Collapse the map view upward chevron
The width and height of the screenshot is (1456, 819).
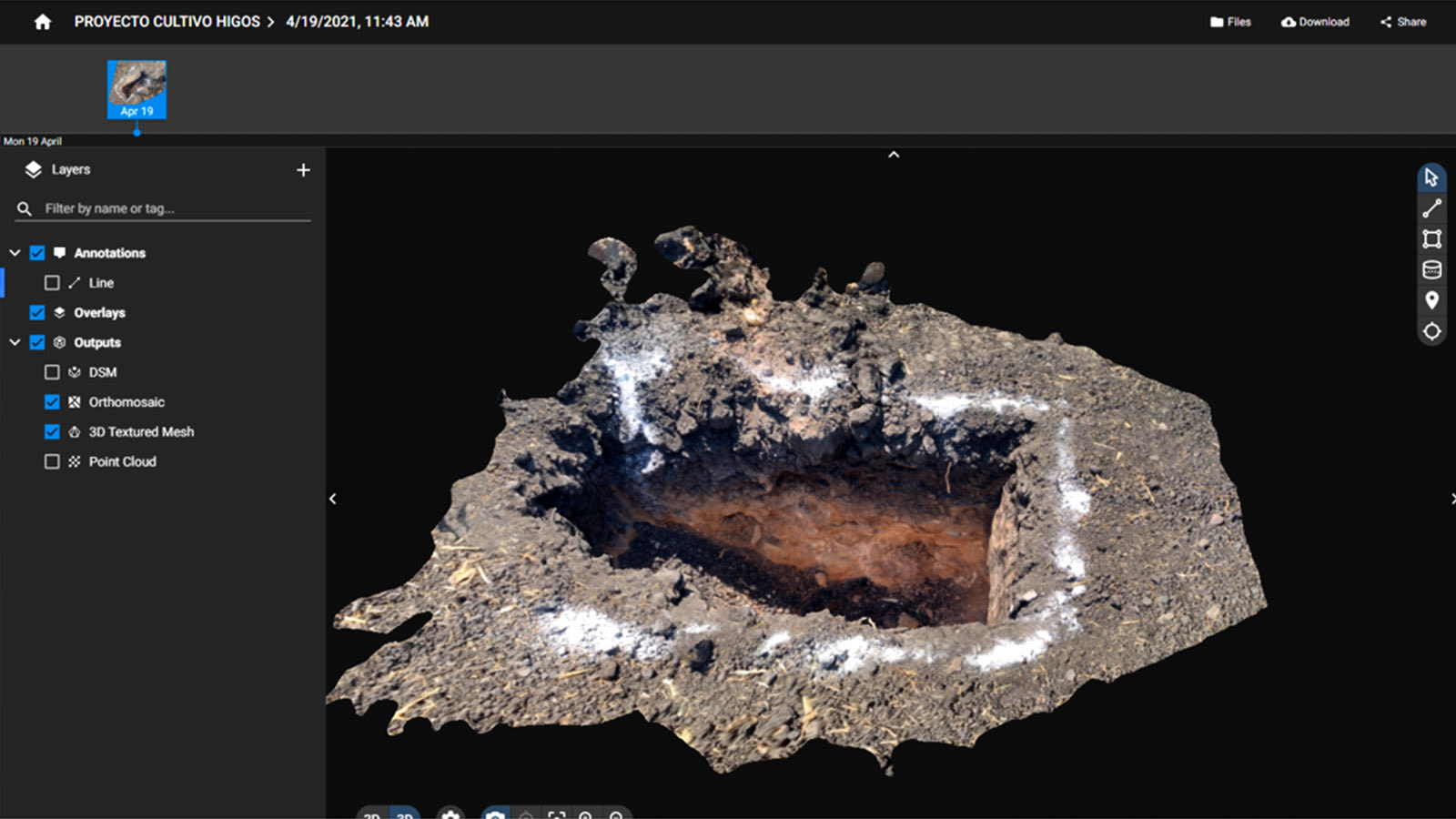coord(894,155)
